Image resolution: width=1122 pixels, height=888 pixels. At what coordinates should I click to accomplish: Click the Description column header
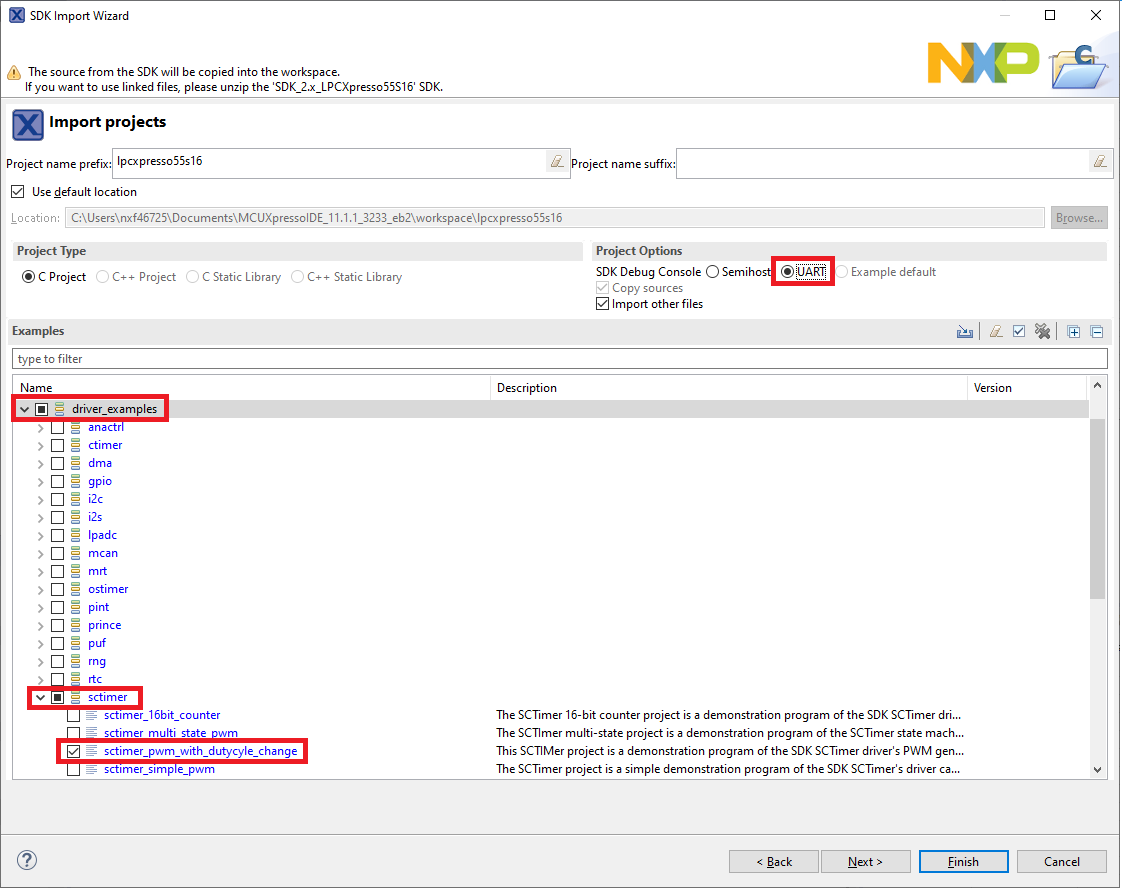pos(728,388)
